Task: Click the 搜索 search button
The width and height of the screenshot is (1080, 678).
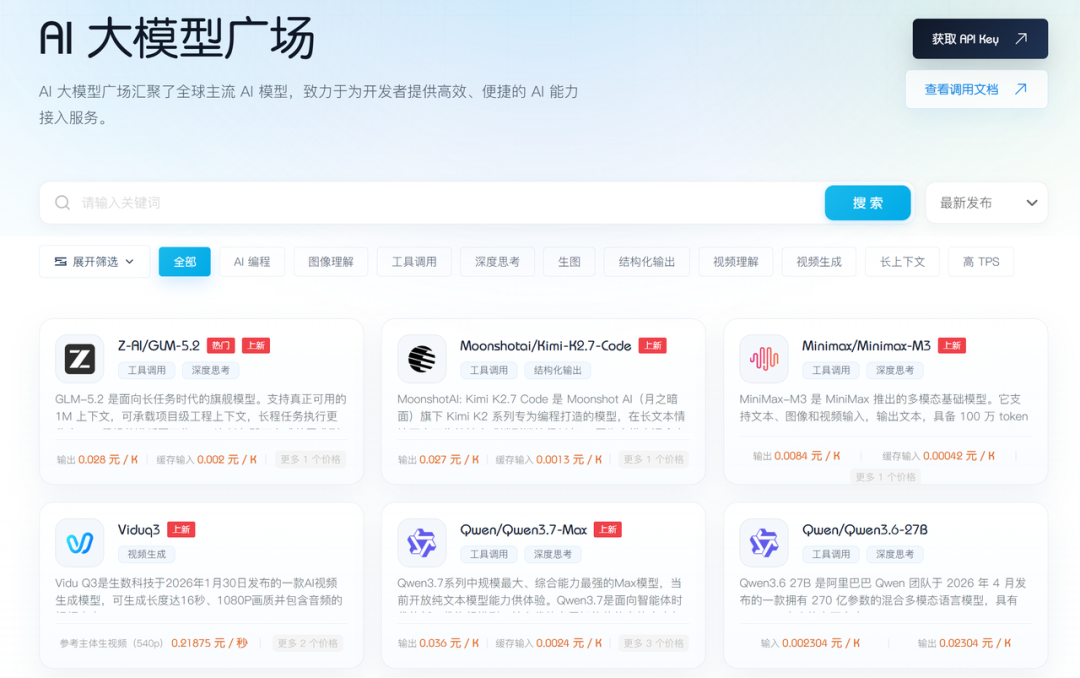Action: coord(868,203)
